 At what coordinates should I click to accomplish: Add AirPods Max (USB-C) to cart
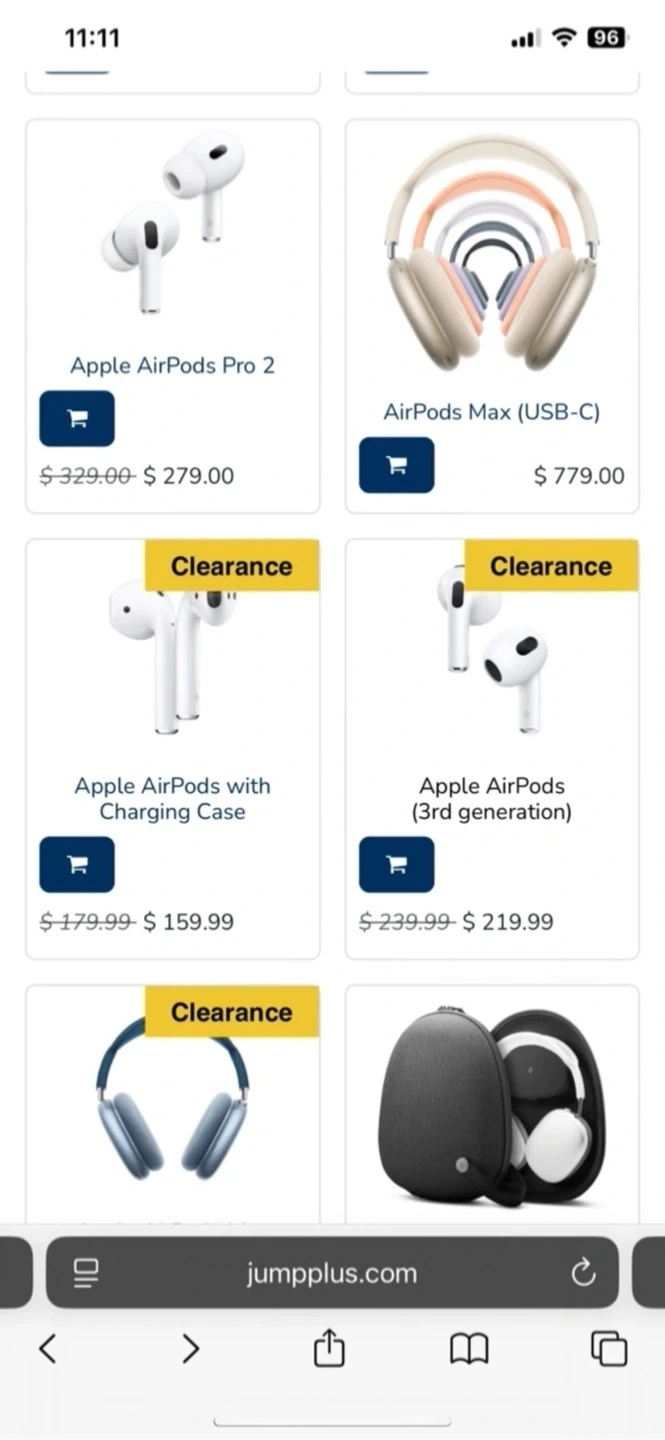(396, 465)
